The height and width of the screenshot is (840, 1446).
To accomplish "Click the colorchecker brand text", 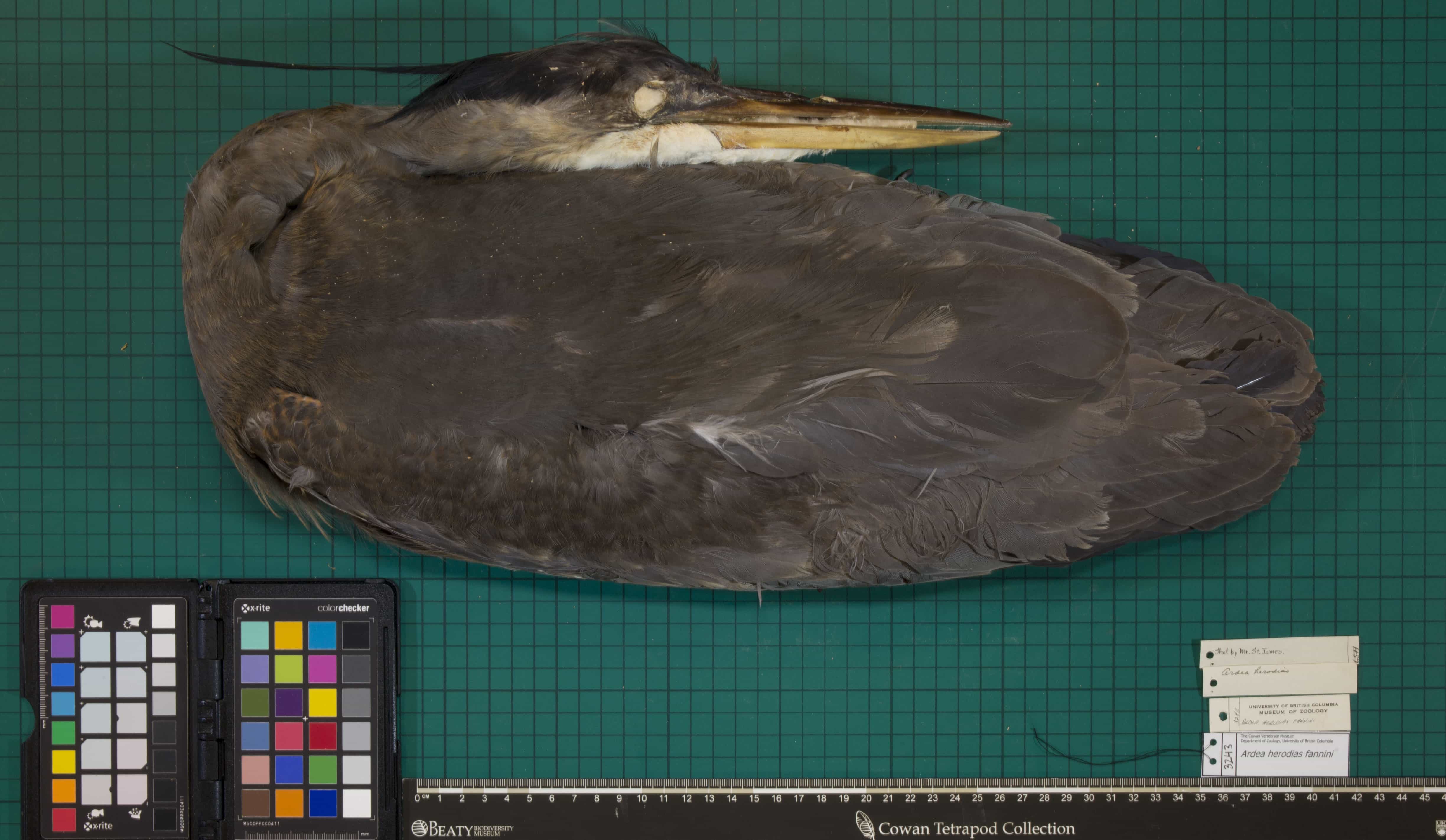I will tap(343, 608).
